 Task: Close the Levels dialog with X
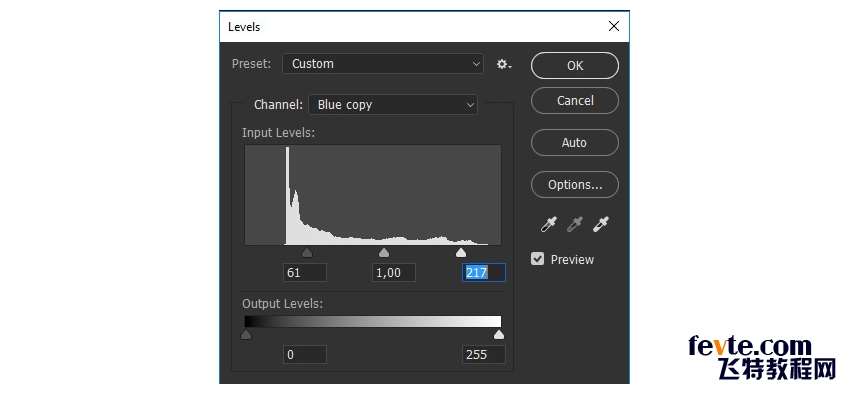(614, 26)
